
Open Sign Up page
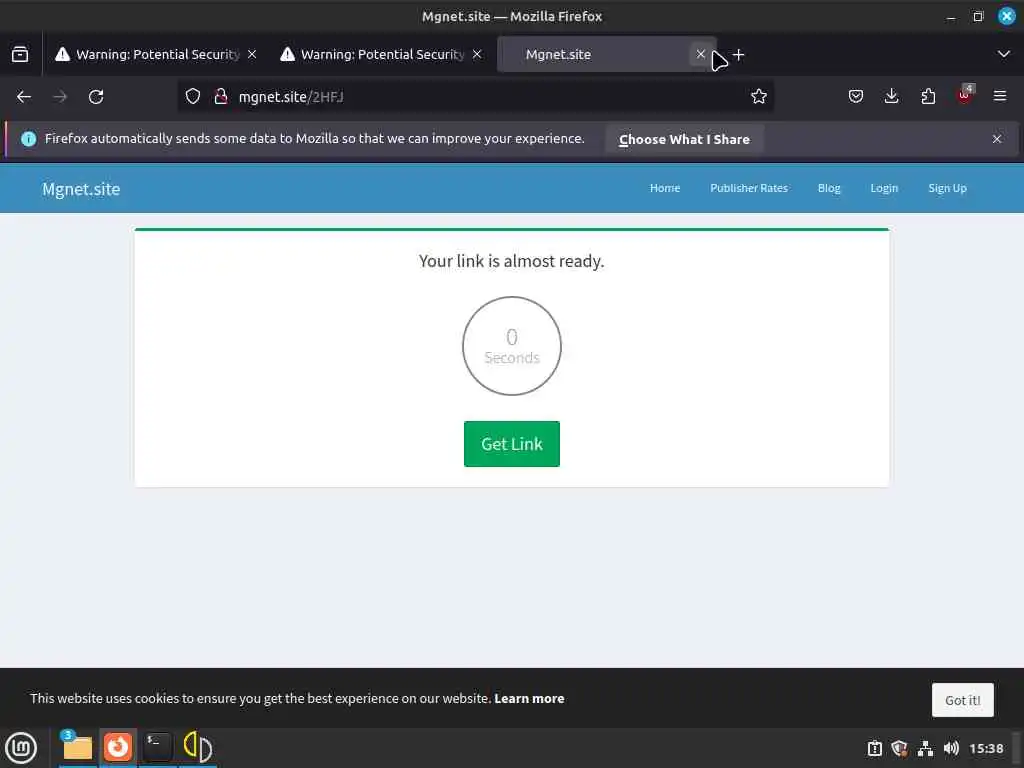pos(947,188)
